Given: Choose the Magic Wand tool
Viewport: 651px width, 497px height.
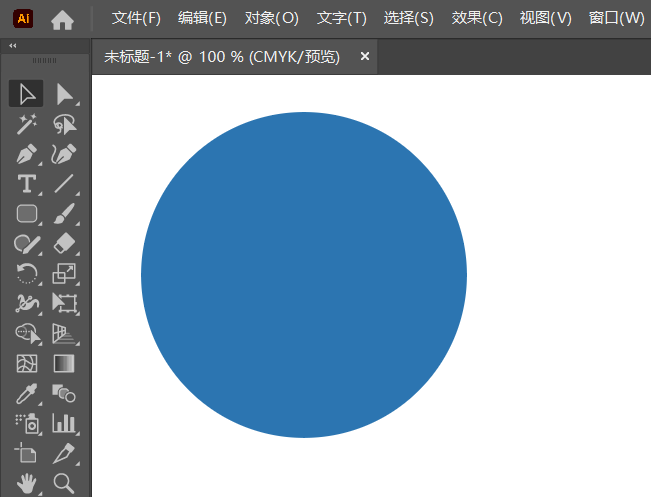Looking at the screenshot, I should tap(26, 124).
